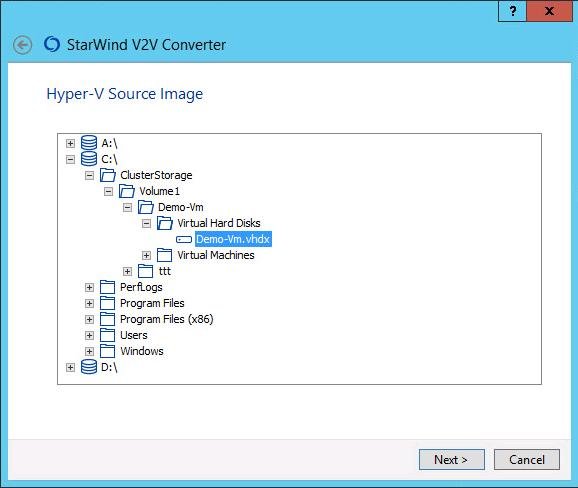Expand the Virtual Machines folder

[x=146, y=255]
